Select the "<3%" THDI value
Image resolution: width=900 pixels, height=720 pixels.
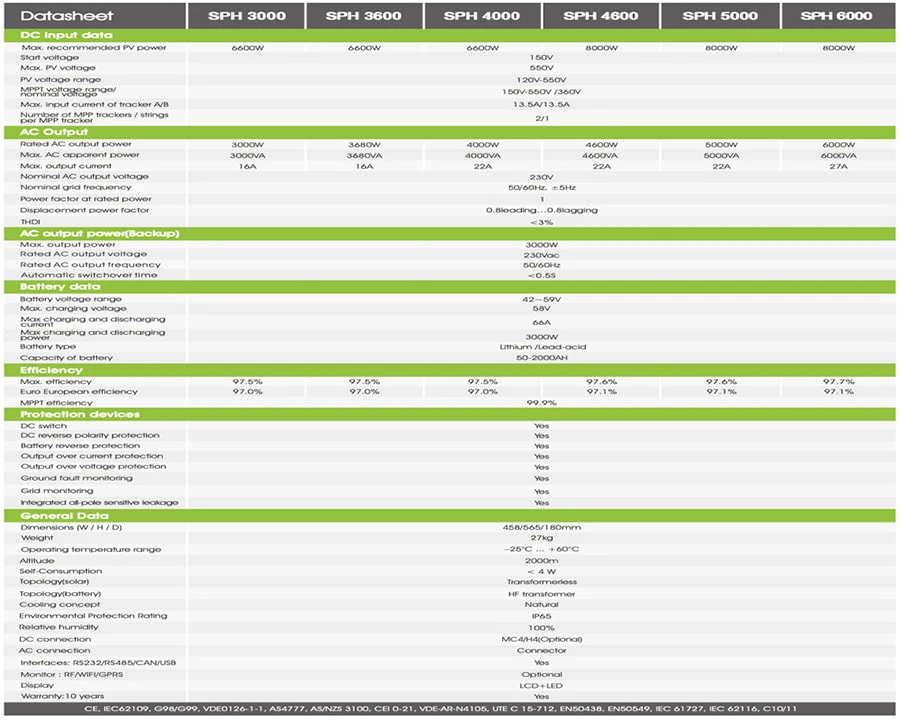click(x=541, y=222)
